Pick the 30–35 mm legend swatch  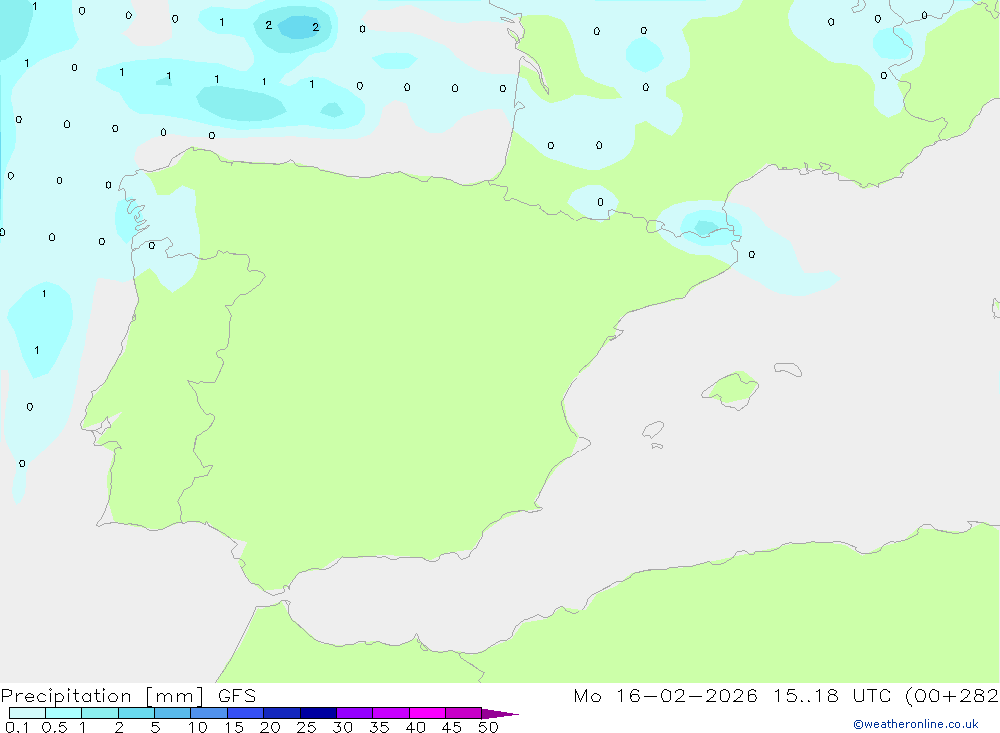click(x=355, y=713)
